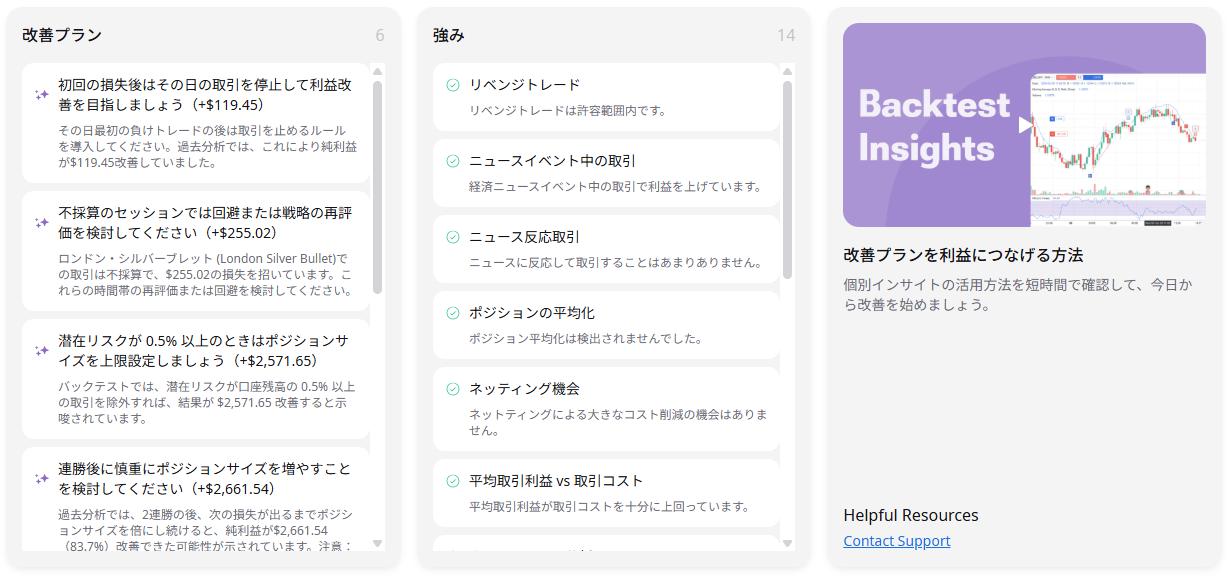Screen dimensions: 1230x579
Task: Click green check icon next to ポジションの平均化
Action: pyautogui.click(x=452, y=313)
